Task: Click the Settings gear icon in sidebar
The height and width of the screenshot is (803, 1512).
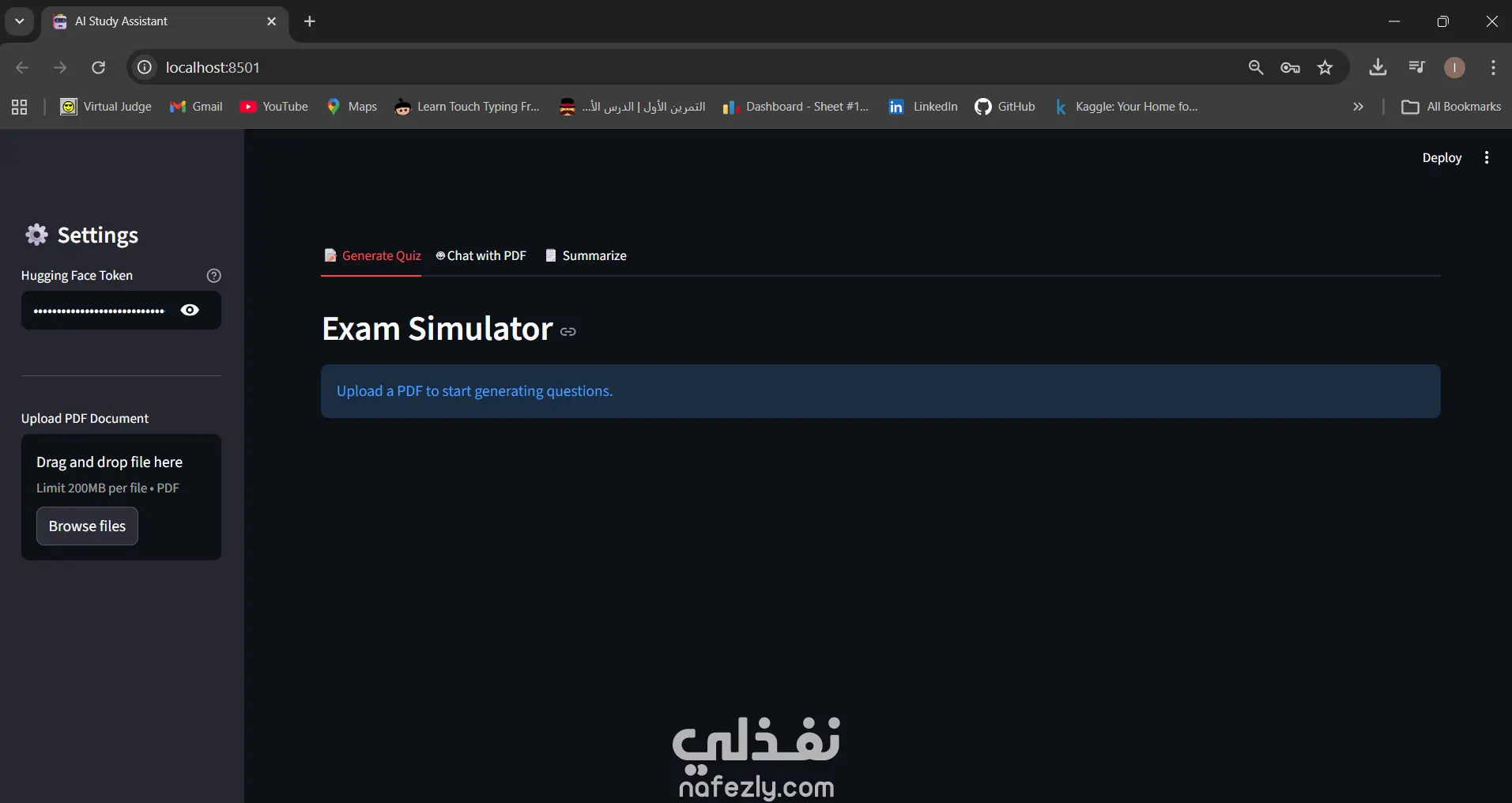Action: point(36,234)
